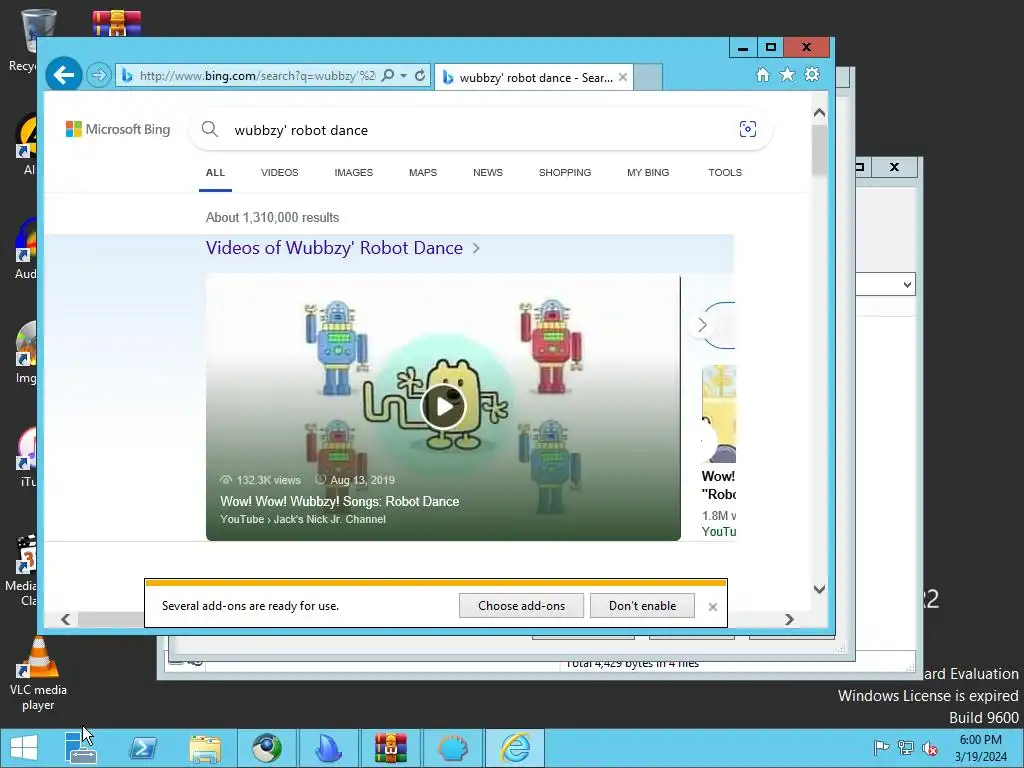The width and height of the screenshot is (1024, 768).
Task: Select the ALL results tab
Action: click(x=216, y=172)
